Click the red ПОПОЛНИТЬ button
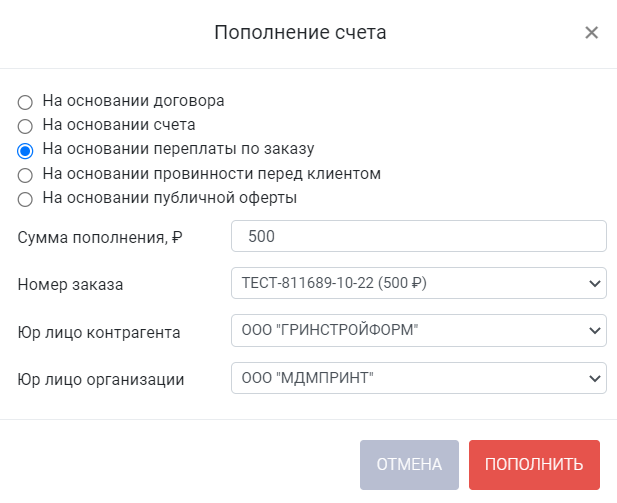The width and height of the screenshot is (617, 503). (x=534, y=465)
